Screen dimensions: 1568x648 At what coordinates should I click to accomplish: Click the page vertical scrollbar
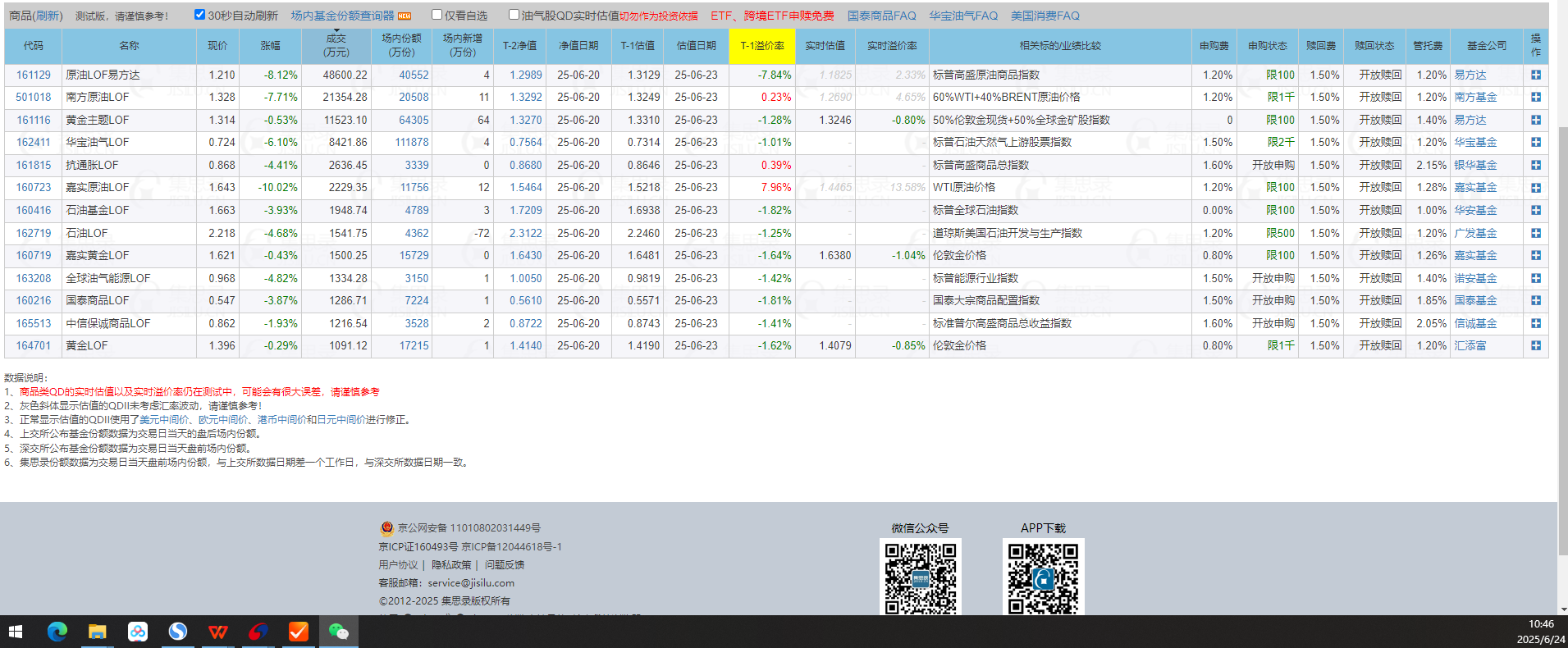(1562, 328)
